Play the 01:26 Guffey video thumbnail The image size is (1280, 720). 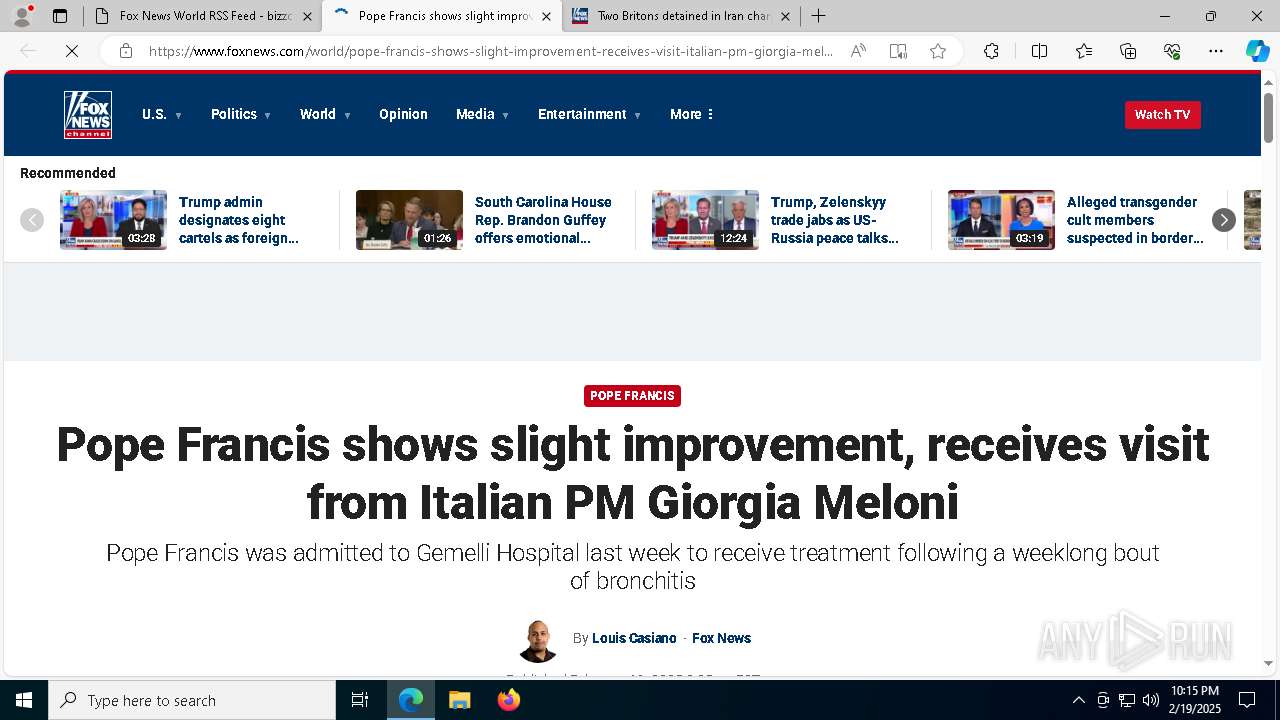point(409,220)
